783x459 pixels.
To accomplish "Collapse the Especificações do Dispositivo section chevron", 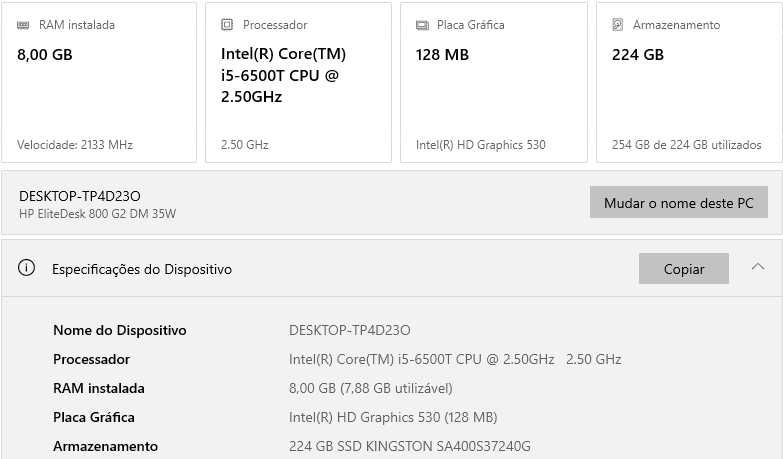I will (758, 267).
